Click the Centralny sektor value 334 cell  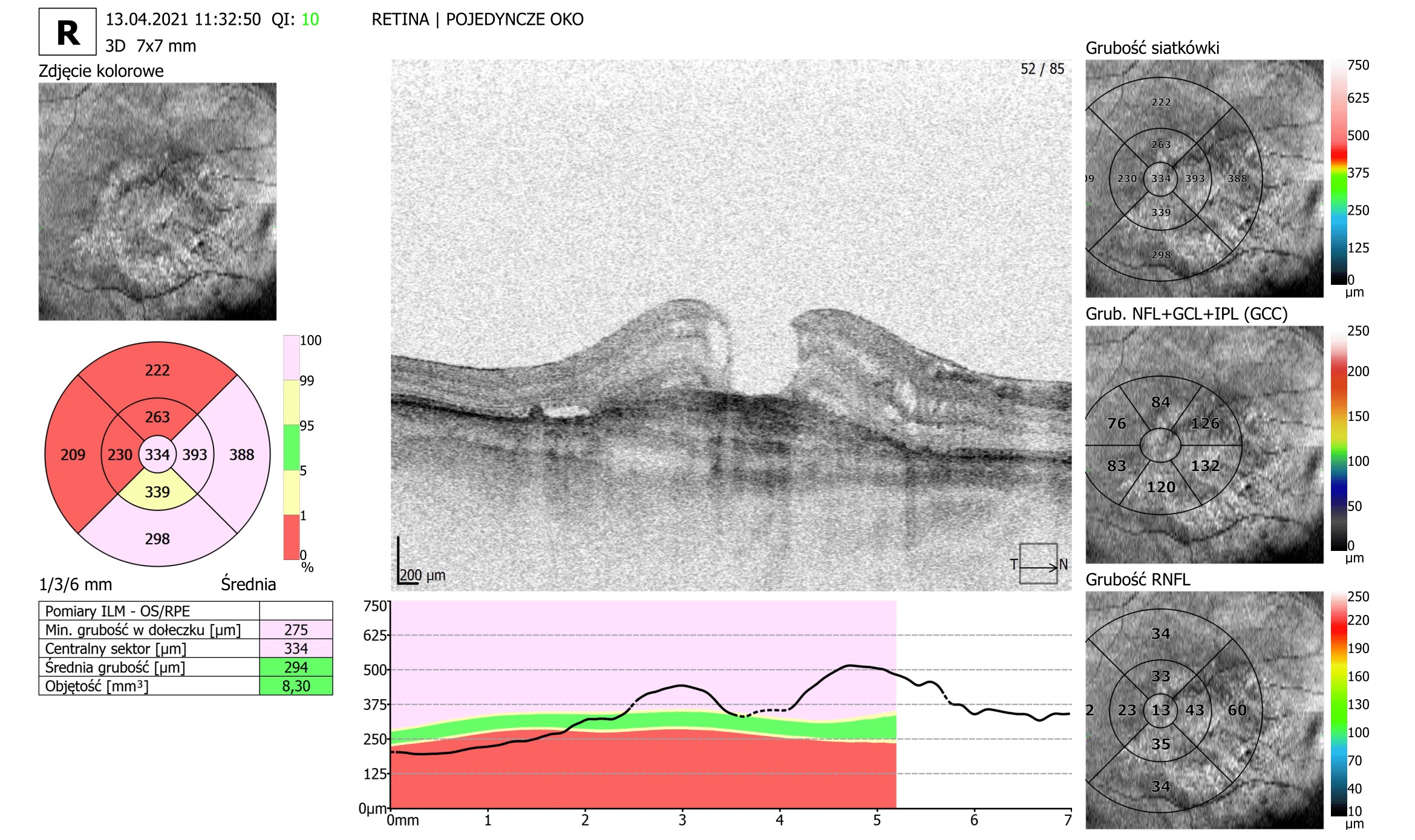pyautogui.click(x=296, y=648)
